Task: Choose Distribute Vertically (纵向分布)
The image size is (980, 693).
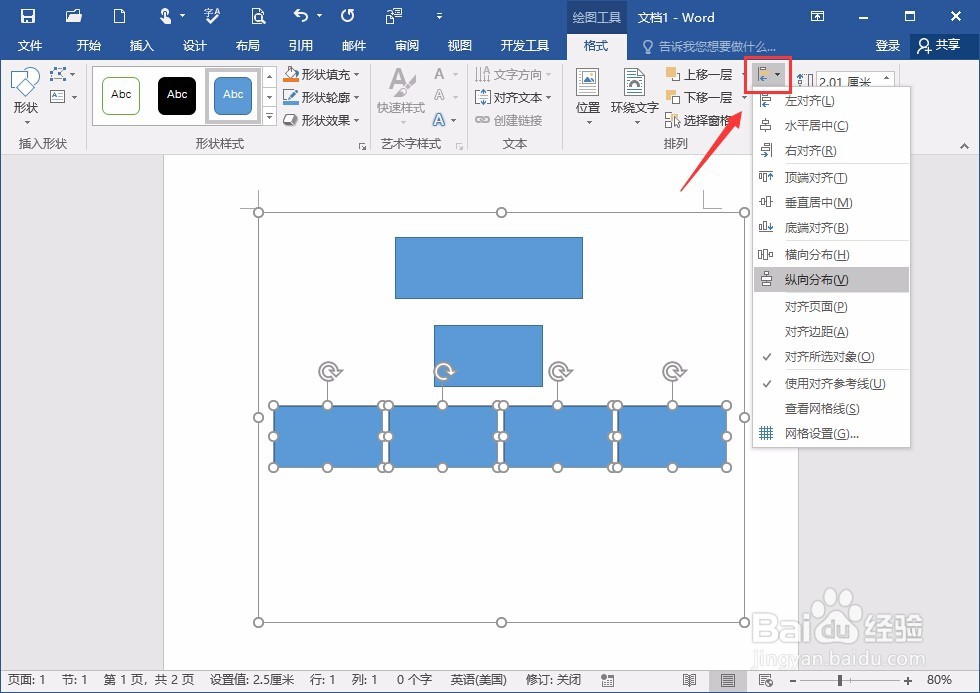Action: [831, 279]
